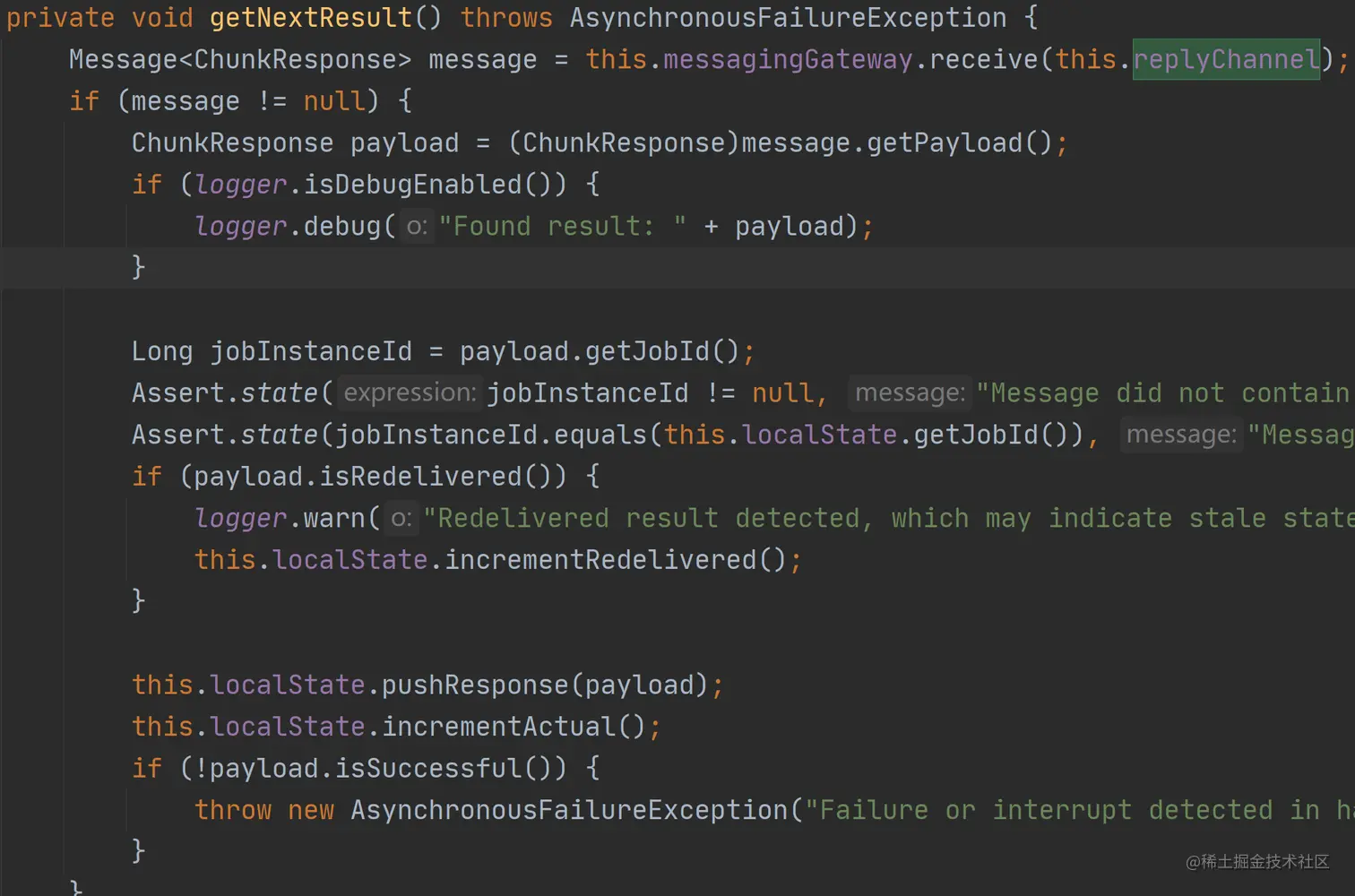
Task: Click the 'expression:' parameter hint
Action: click(x=410, y=392)
